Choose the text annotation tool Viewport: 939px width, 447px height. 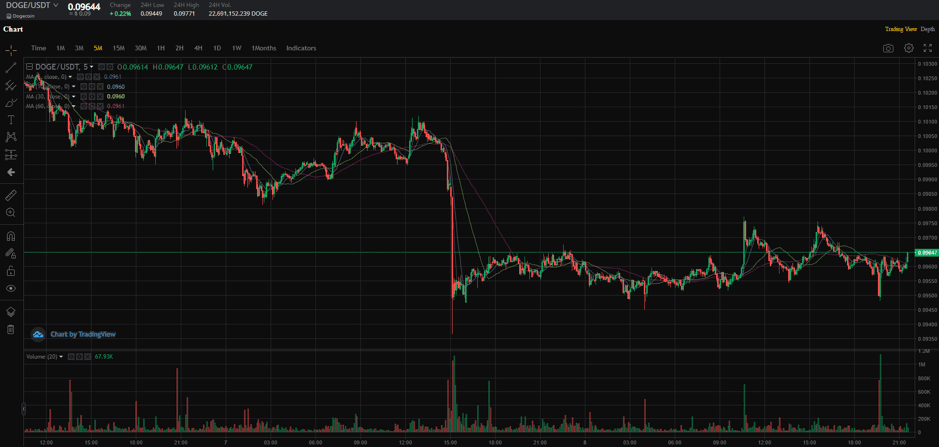11,120
